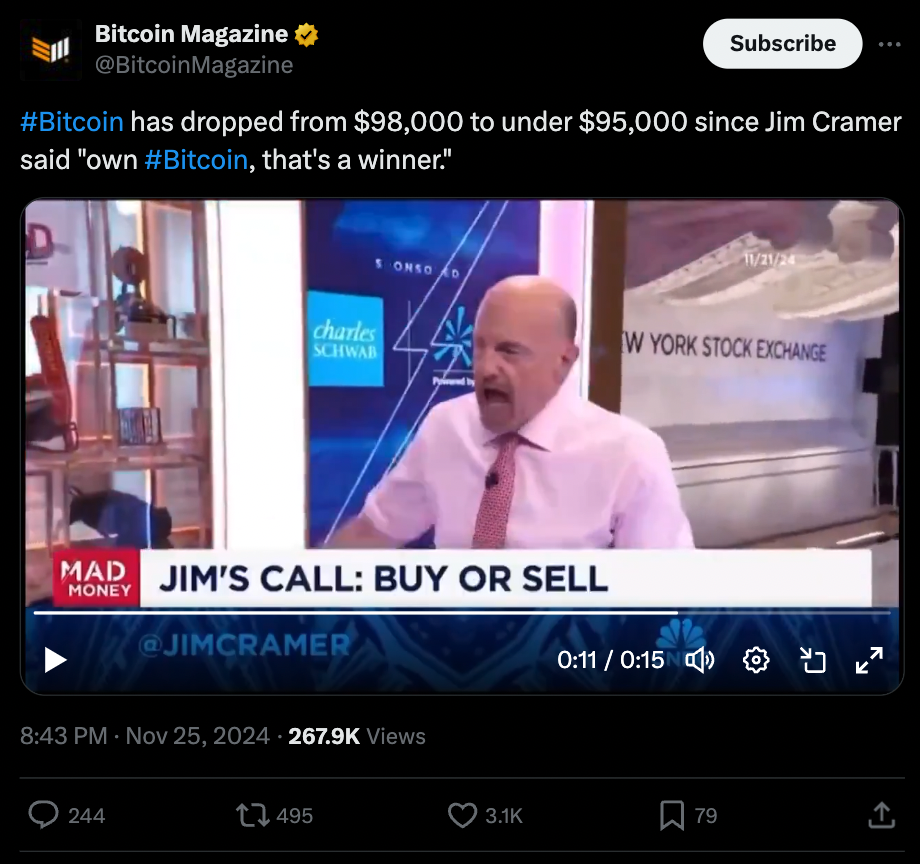Open the Bitcoin Magazine display name

191,34
